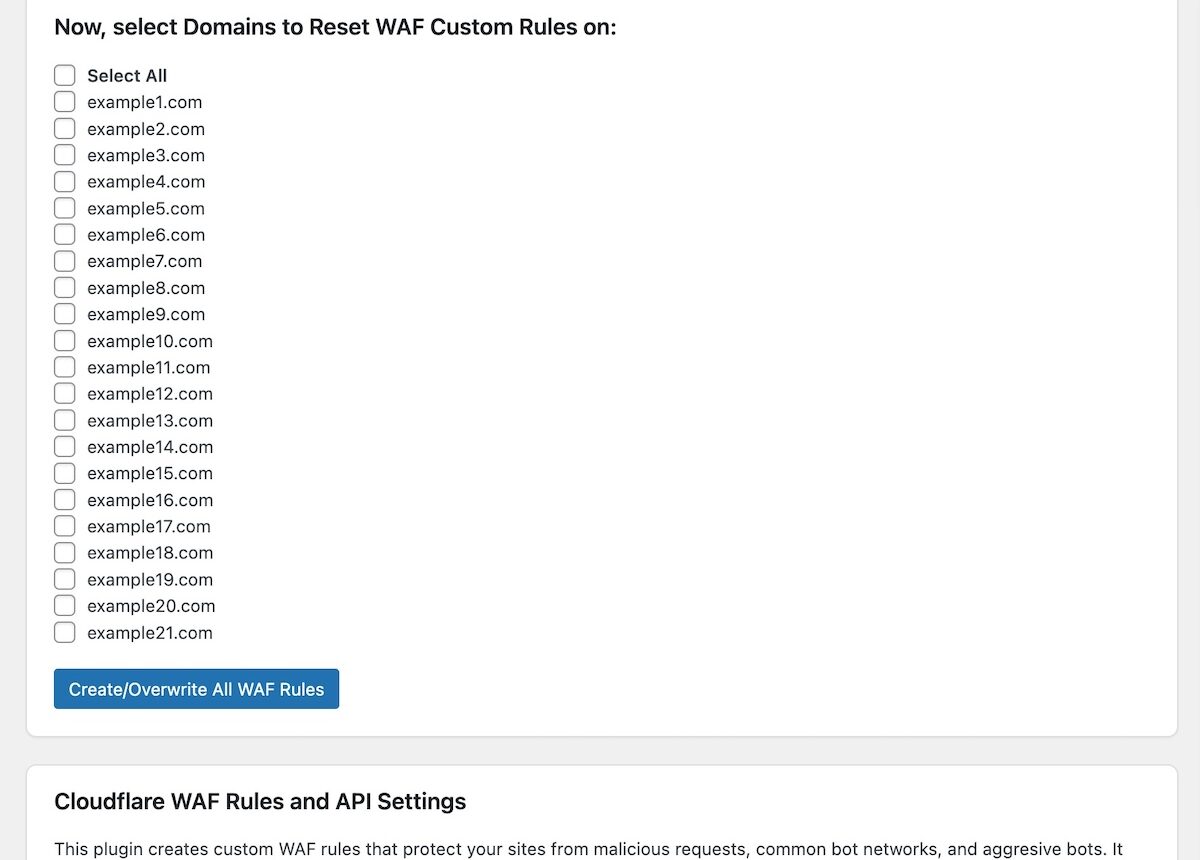
Task: Enable example20.com for WAF rules
Action: pyautogui.click(x=64, y=605)
